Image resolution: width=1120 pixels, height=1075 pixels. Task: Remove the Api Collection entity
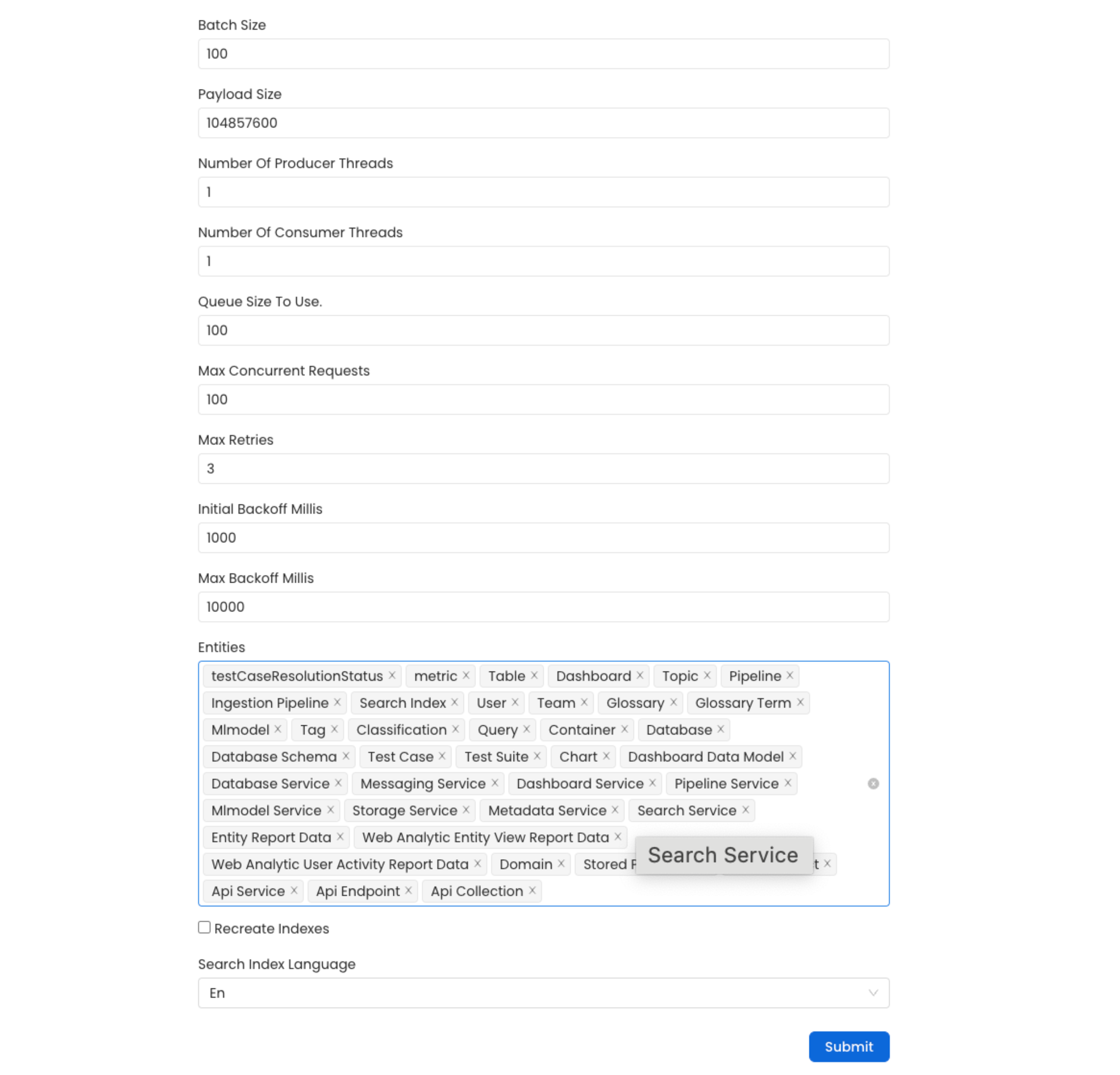click(532, 891)
